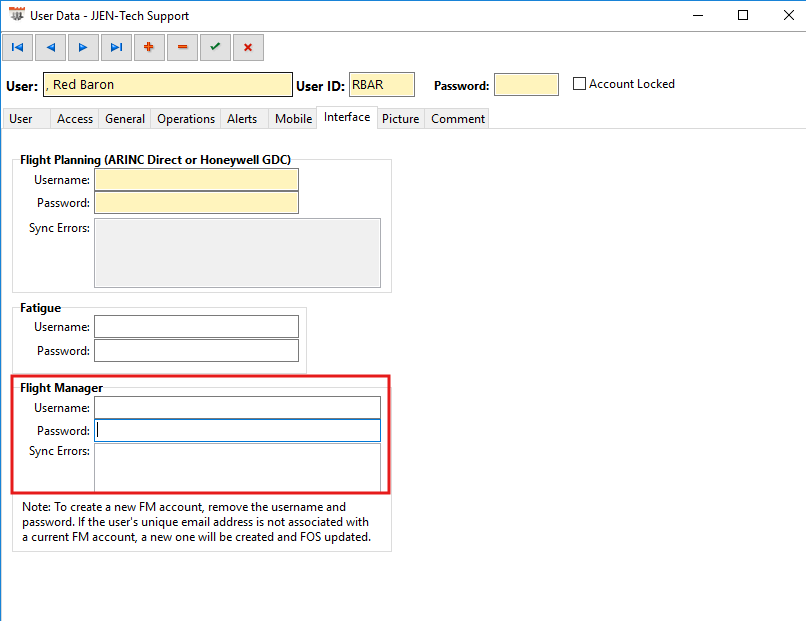
Task: Cancel edits with the red X
Action: pos(247,47)
